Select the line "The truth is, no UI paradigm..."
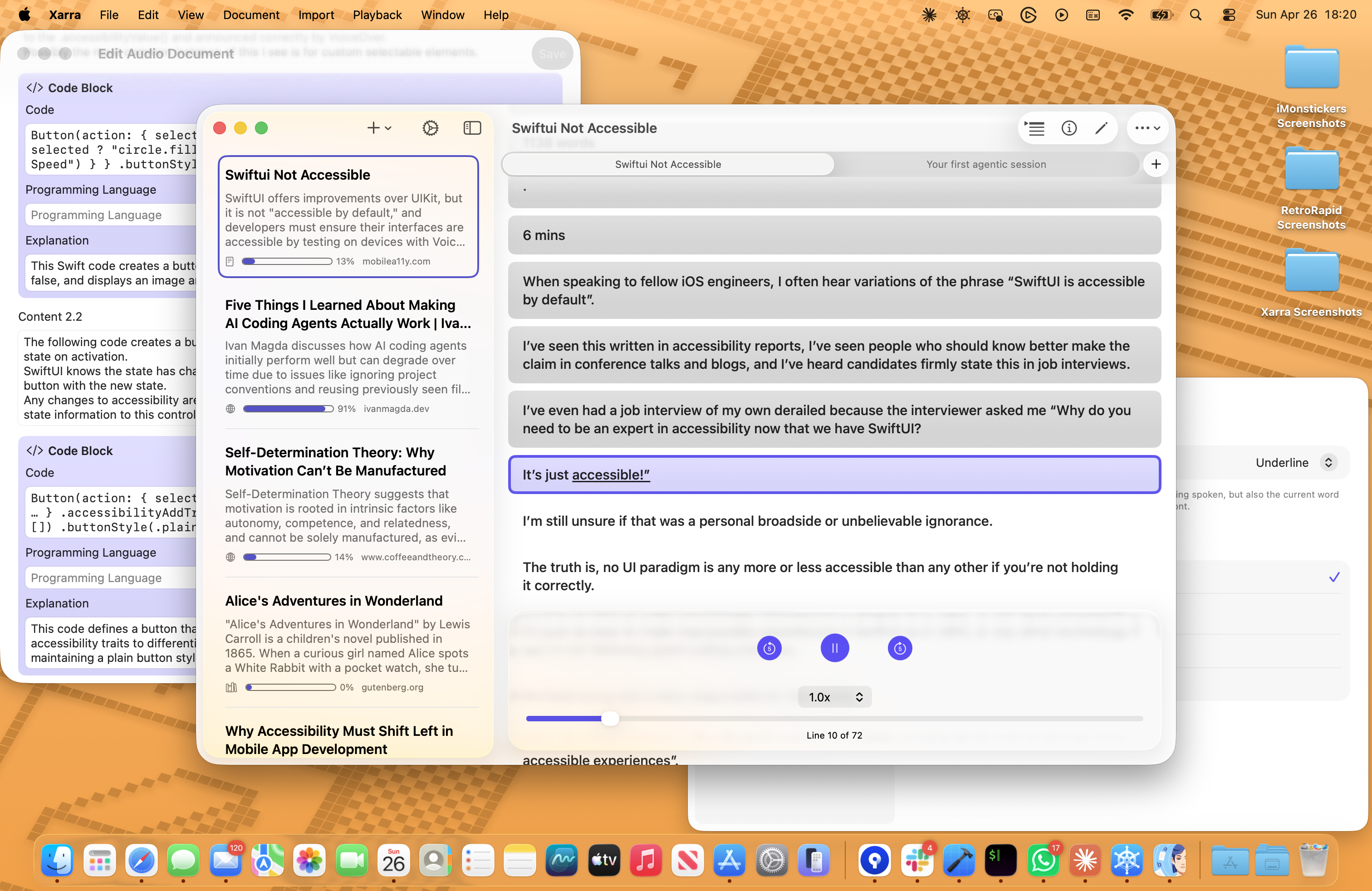This screenshot has width=1372, height=891. point(834,576)
